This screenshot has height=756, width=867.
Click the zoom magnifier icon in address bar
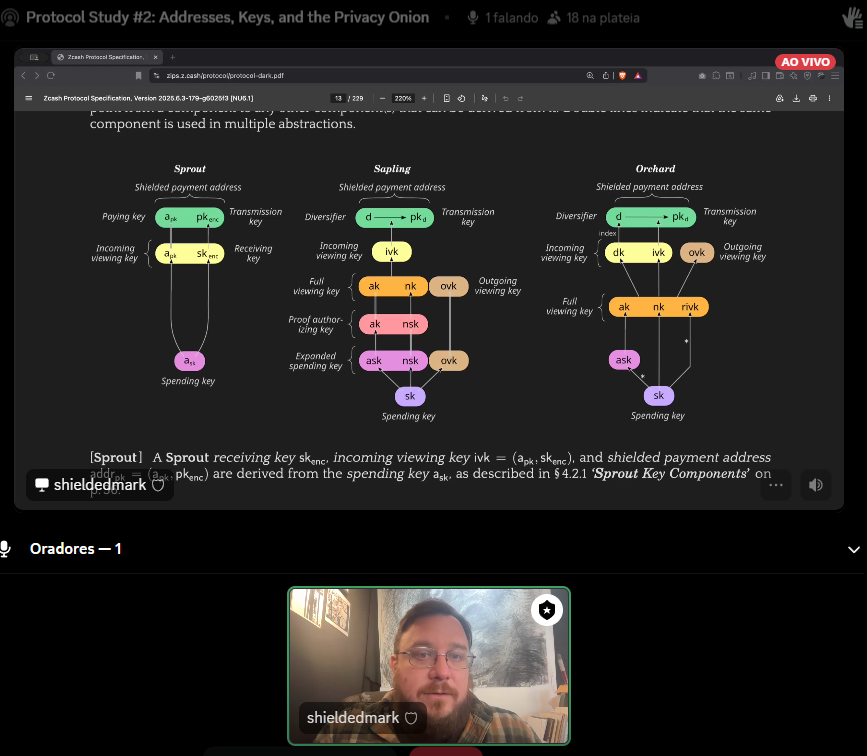pyautogui.click(x=590, y=76)
